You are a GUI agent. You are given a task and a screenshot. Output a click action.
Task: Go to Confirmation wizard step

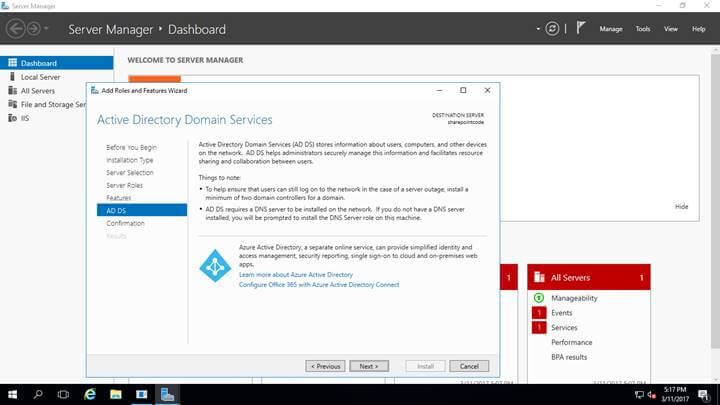click(x=125, y=223)
